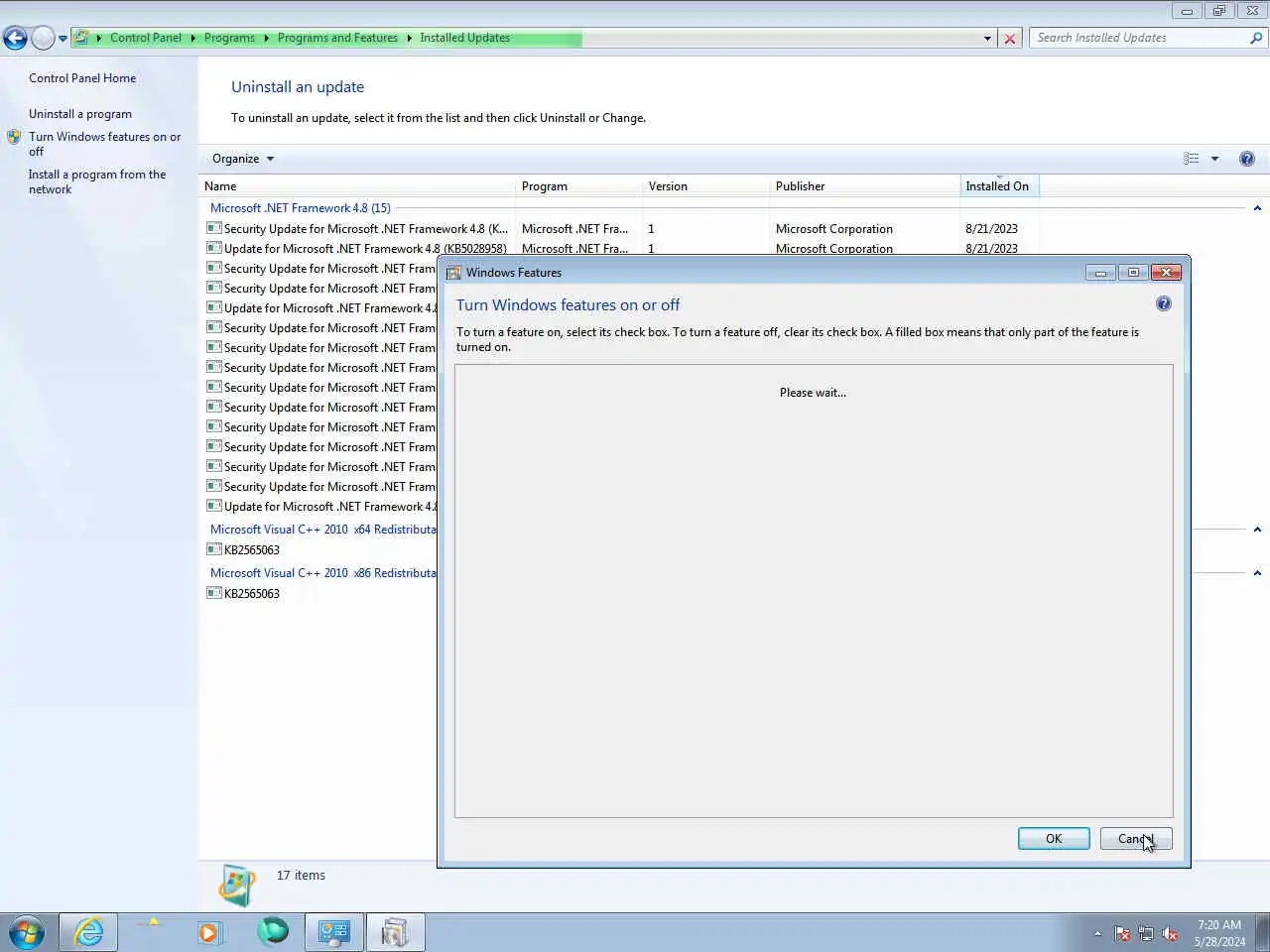Viewport: 1270px width, 952px height.
Task: Click the help icon in Installed Updates toolbar
Action: [x=1247, y=159]
